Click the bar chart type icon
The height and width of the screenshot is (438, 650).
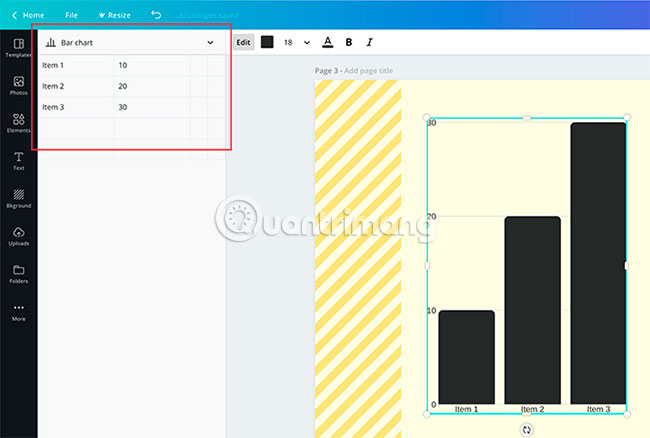click(x=51, y=42)
